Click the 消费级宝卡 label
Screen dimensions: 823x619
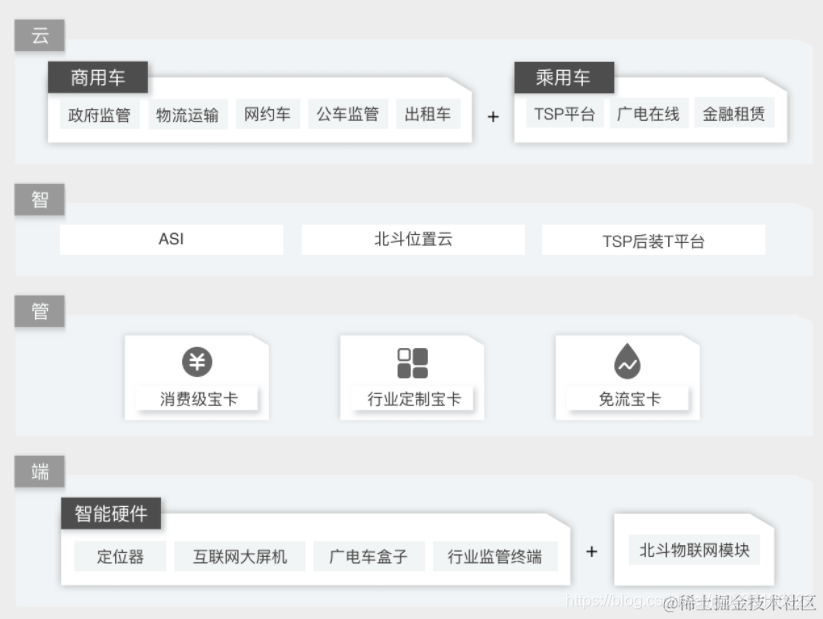[198, 399]
